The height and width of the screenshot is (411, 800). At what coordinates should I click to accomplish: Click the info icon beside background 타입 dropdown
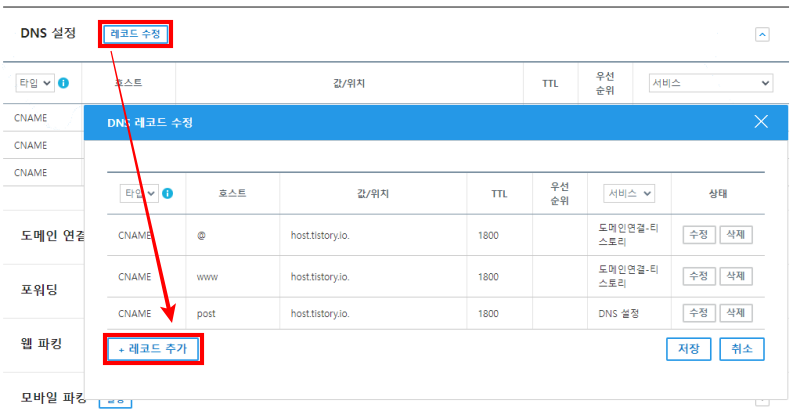[x=63, y=83]
